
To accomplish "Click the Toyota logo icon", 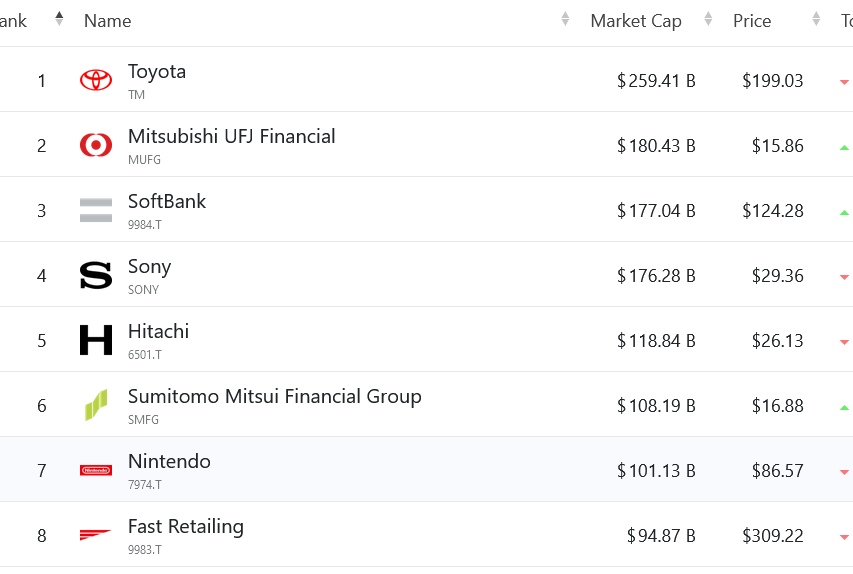I will click(x=96, y=80).
